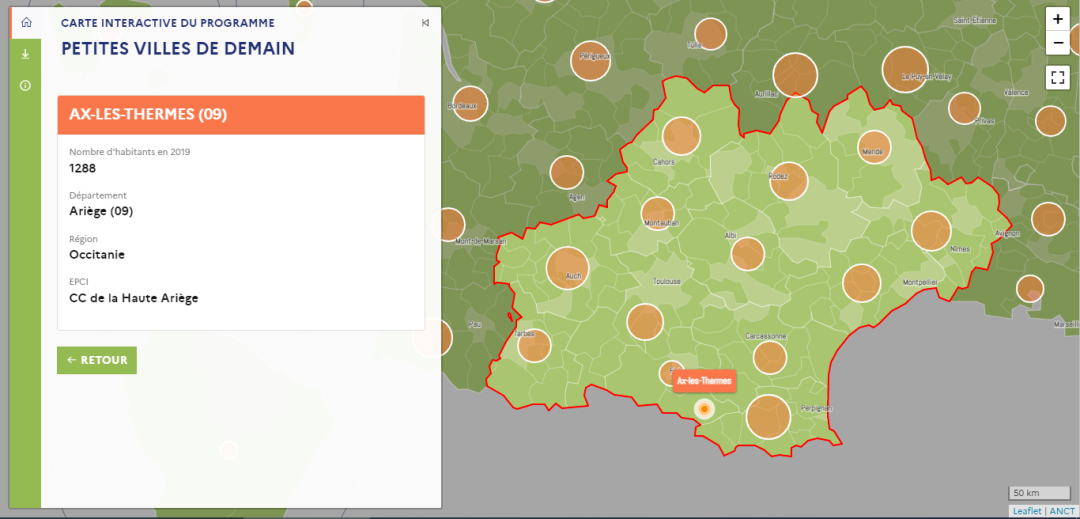Select the cluster circle near Carcassonne
The image size is (1080, 519).
[769, 357]
